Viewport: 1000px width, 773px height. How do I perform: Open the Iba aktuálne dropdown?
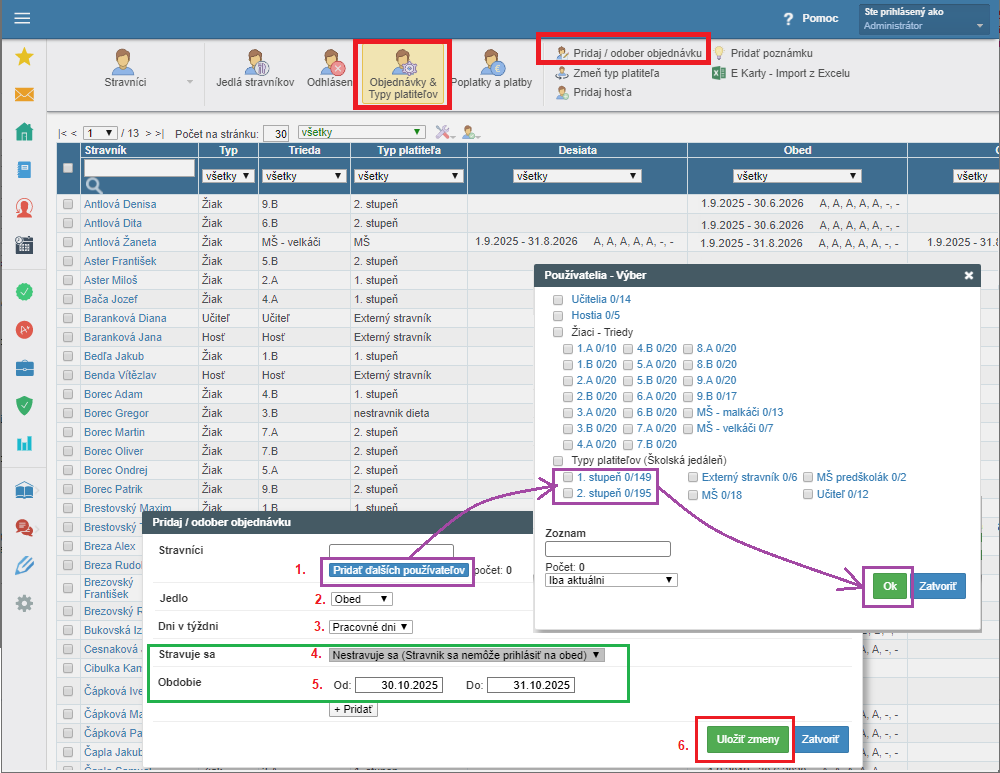[611, 579]
